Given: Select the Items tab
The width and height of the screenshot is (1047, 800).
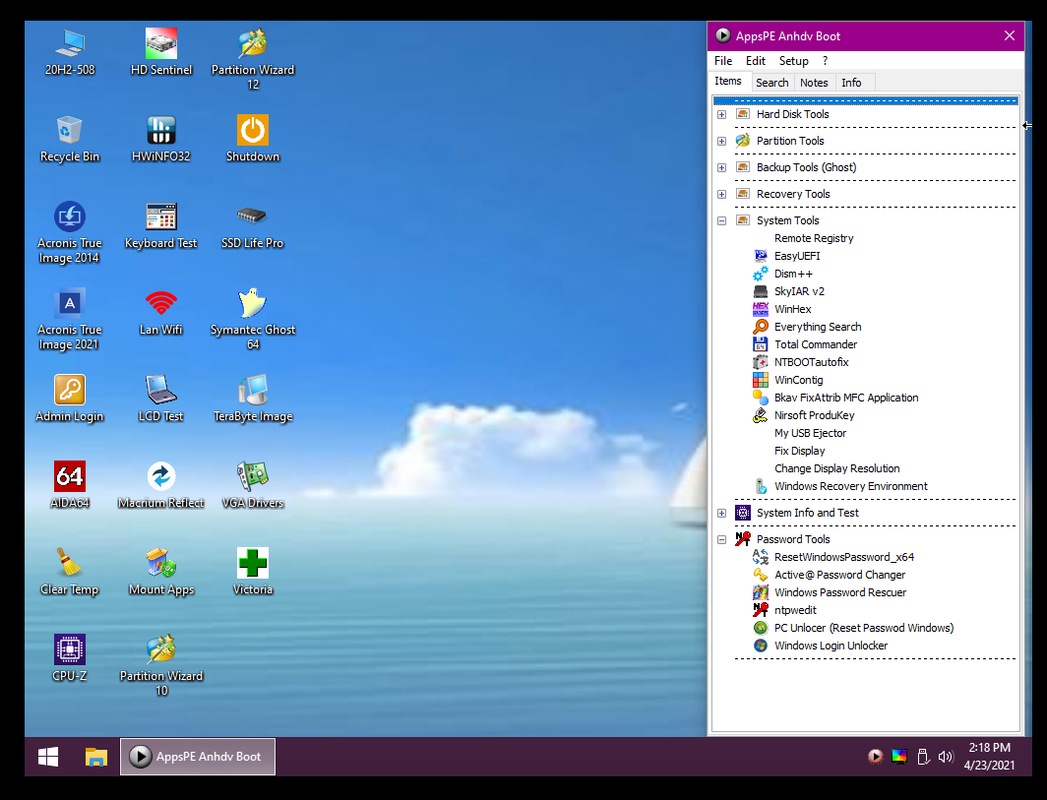Looking at the screenshot, I should tap(728, 81).
